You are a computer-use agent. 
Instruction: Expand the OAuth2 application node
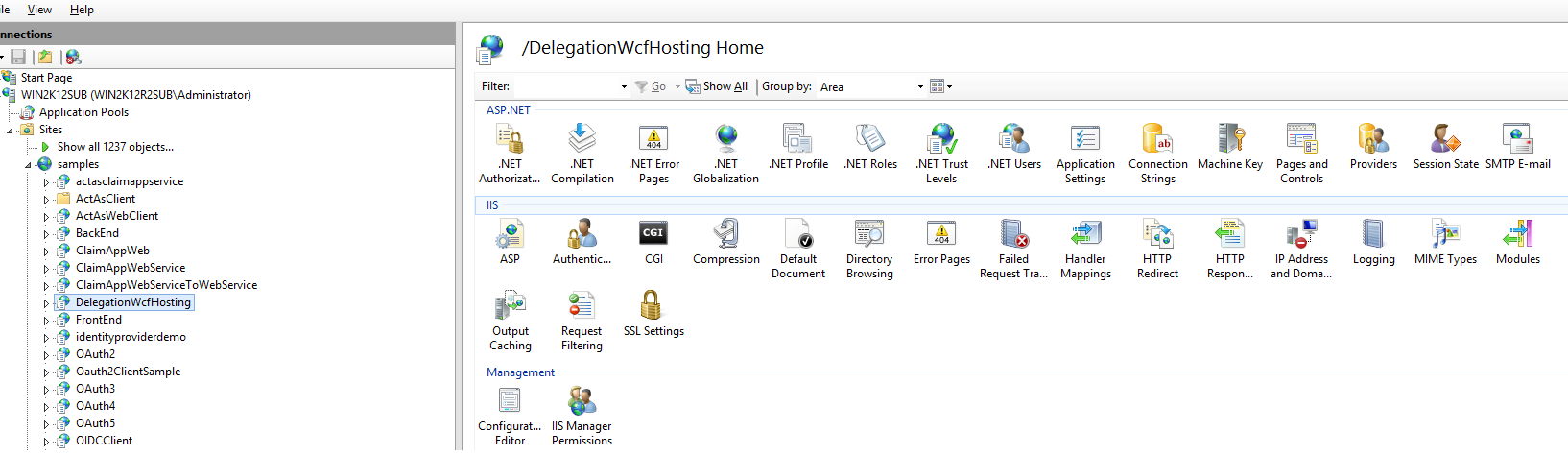(45, 354)
